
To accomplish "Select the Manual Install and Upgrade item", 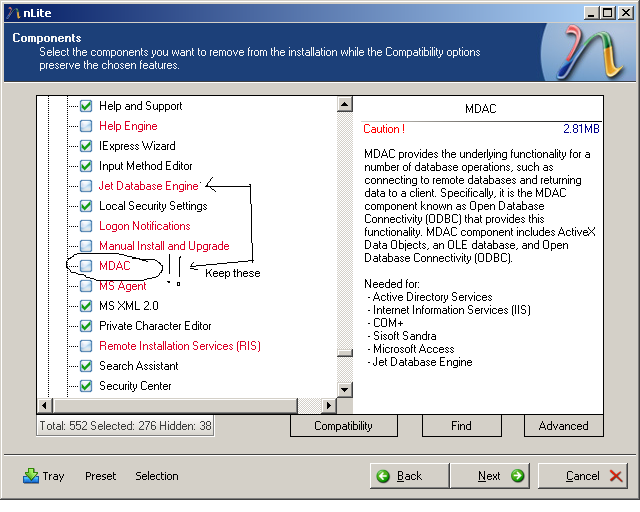I will pyautogui.click(x=164, y=246).
